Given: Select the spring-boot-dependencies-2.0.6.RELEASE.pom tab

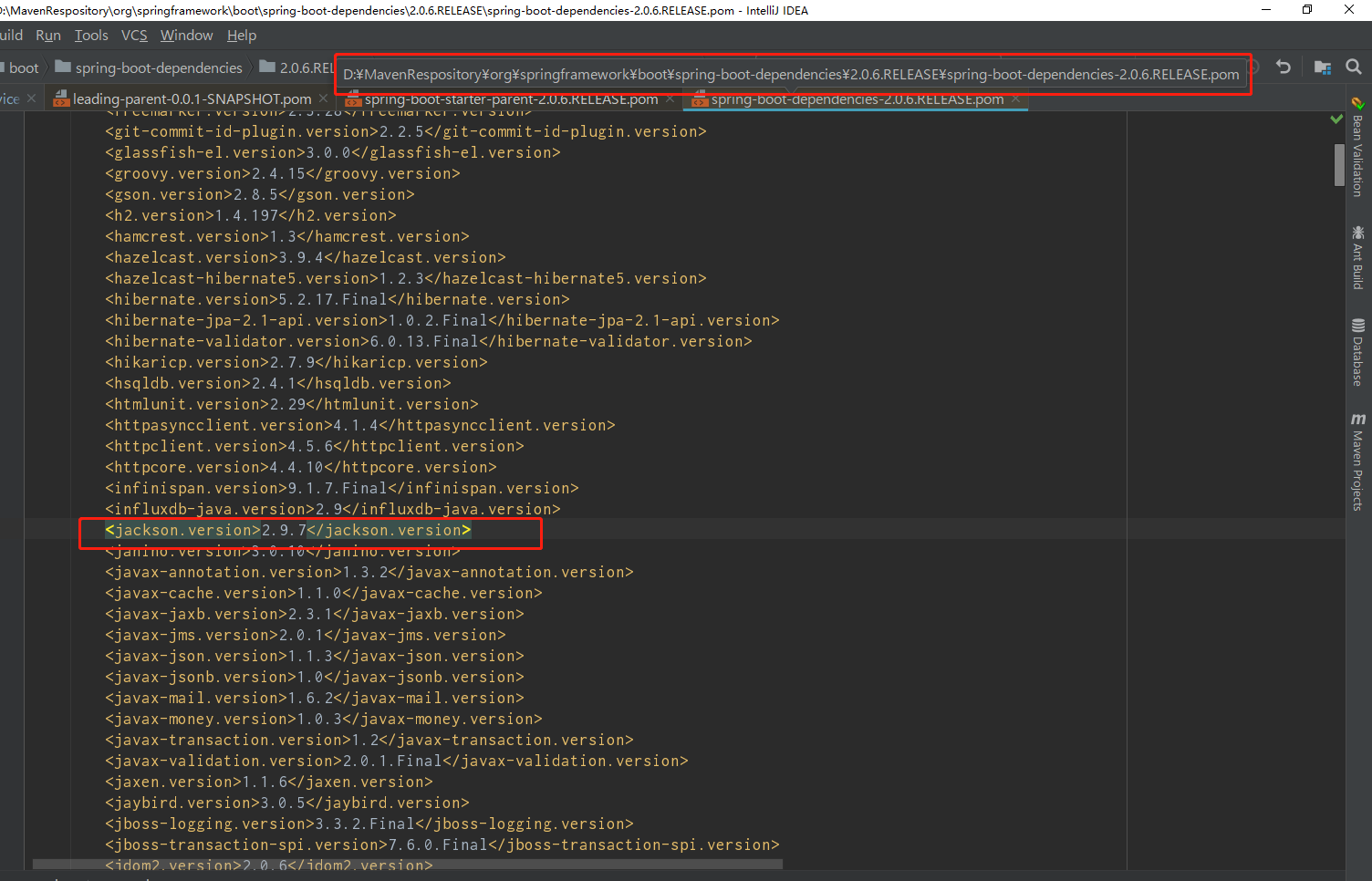Looking at the screenshot, I should [857, 98].
